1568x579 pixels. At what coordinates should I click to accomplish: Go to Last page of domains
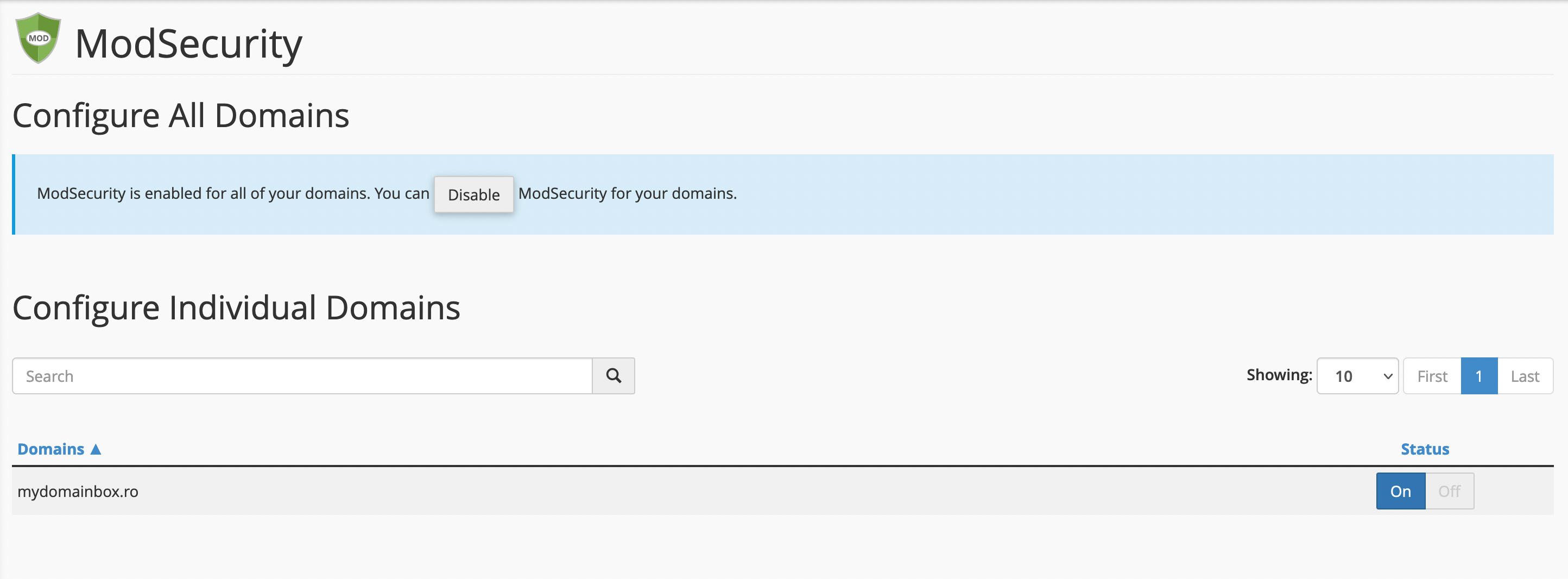(1525, 376)
